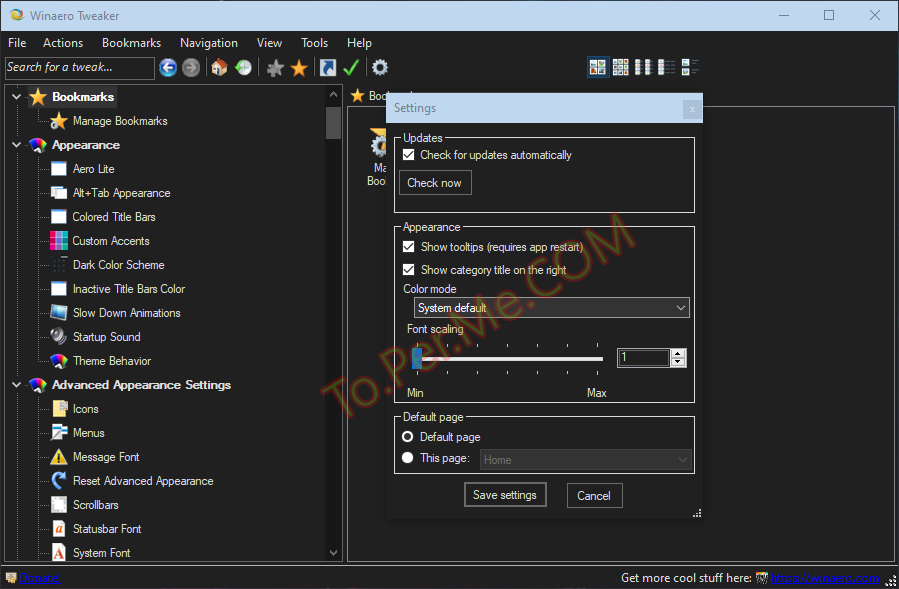
Task: Open the Color mode dropdown
Action: pos(551,308)
